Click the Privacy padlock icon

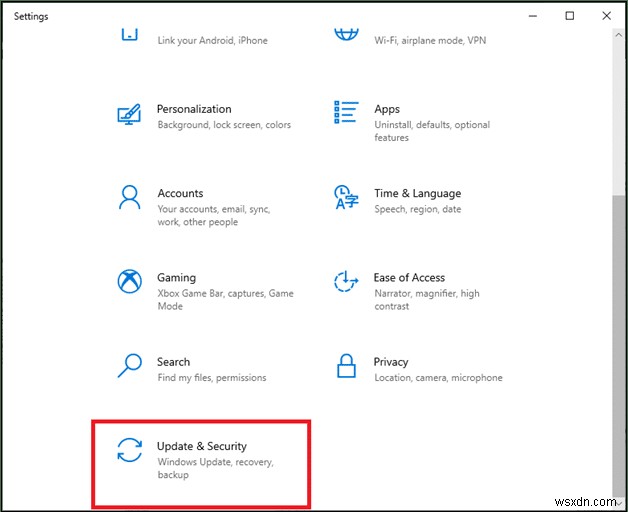point(346,365)
